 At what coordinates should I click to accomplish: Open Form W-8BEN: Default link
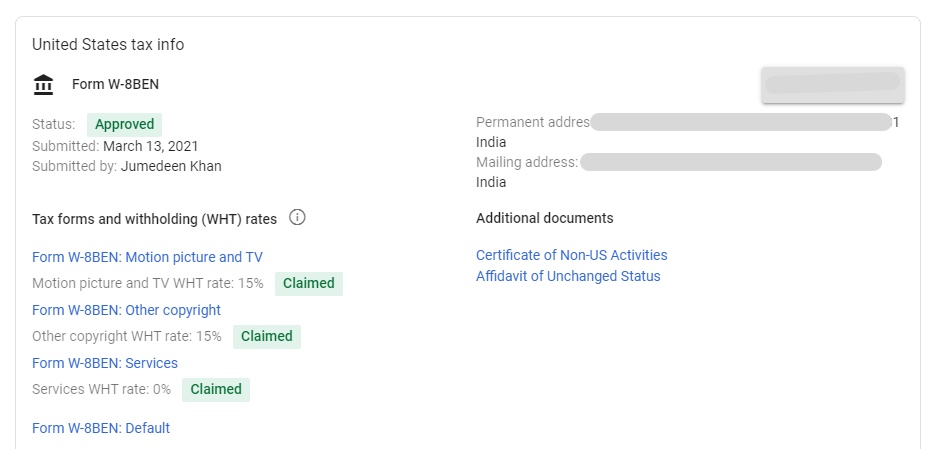coord(101,428)
